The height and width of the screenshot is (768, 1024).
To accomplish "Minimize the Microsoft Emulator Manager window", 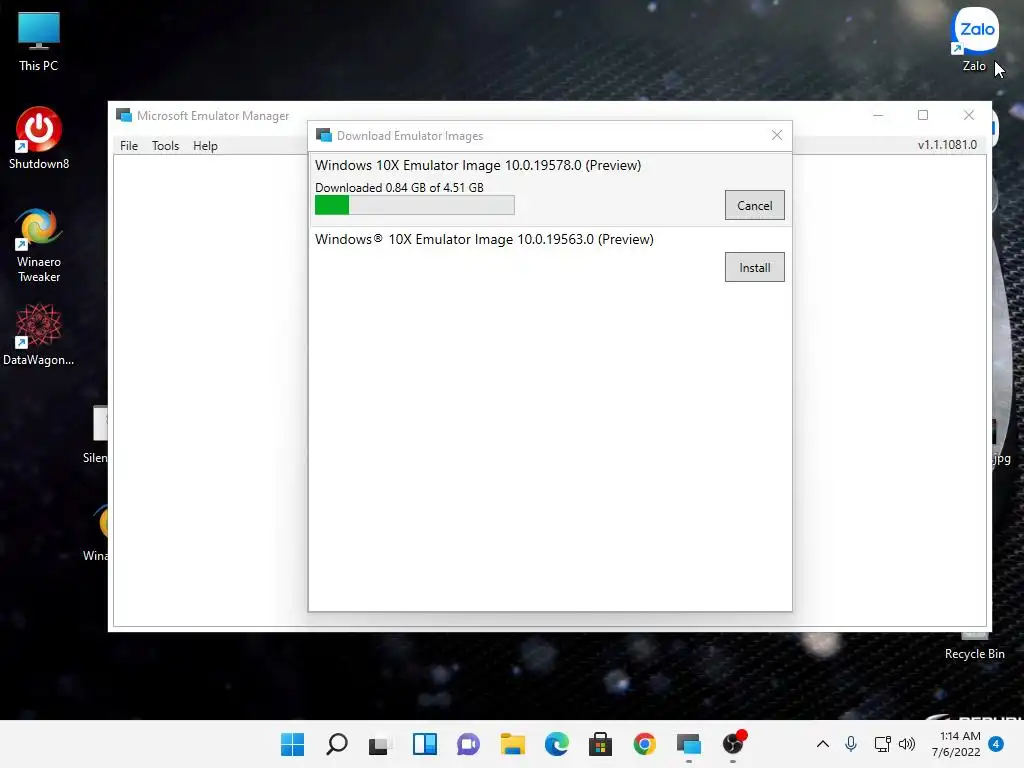I will (878, 115).
